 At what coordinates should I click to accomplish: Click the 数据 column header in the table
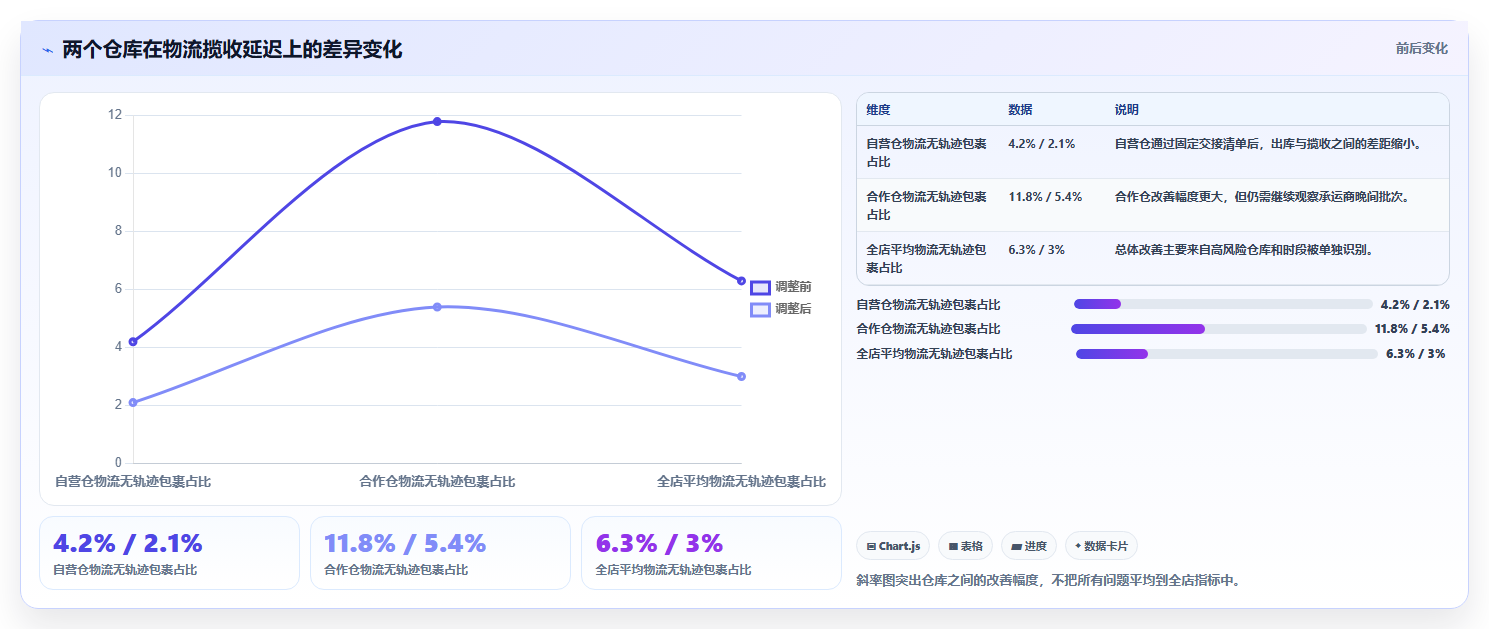pos(1020,110)
